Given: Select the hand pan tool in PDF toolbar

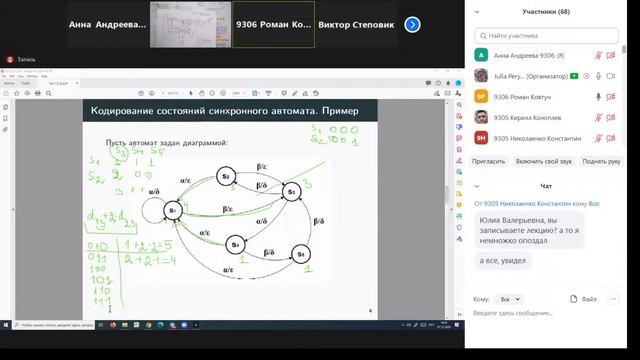Looking at the screenshot, I should click(x=202, y=93).
